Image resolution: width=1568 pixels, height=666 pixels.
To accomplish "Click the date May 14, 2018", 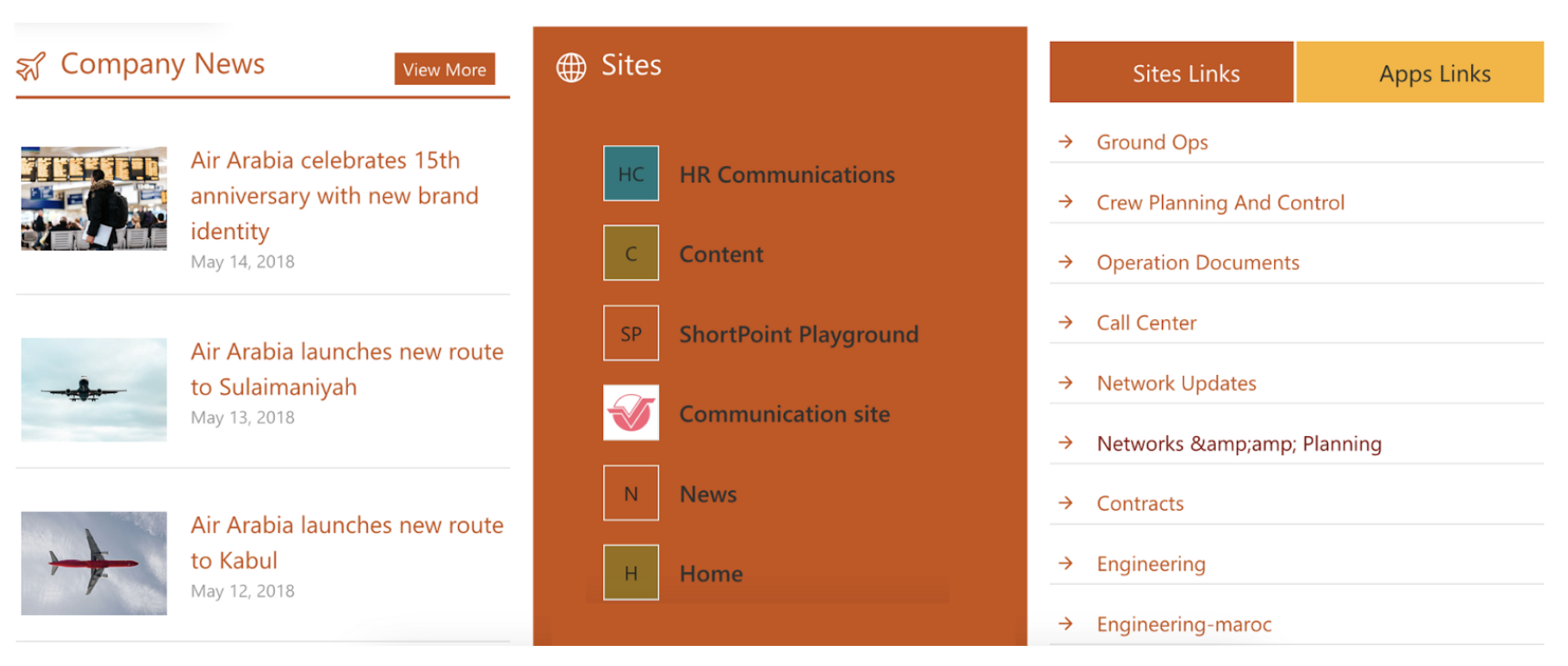I will [x=242, y=262].
